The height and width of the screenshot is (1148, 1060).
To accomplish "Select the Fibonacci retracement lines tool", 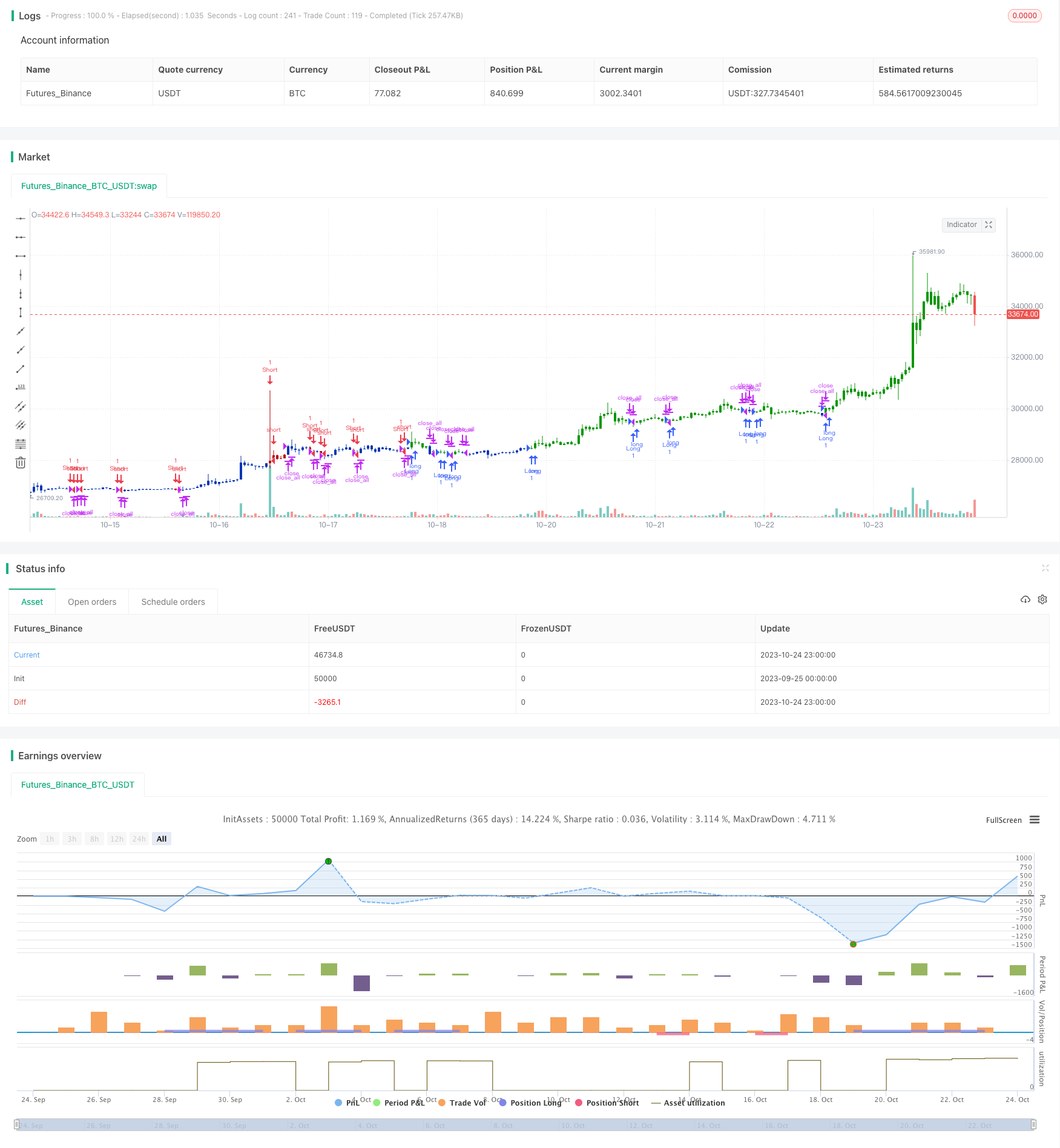I will 21,444.
